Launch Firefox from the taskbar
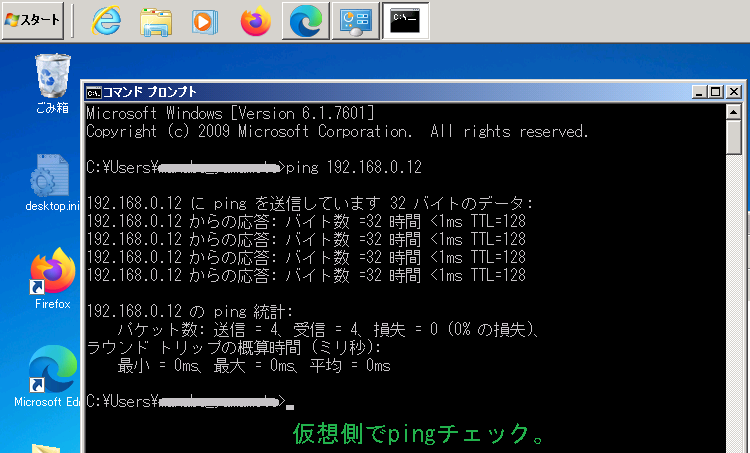 click(256, 20)
